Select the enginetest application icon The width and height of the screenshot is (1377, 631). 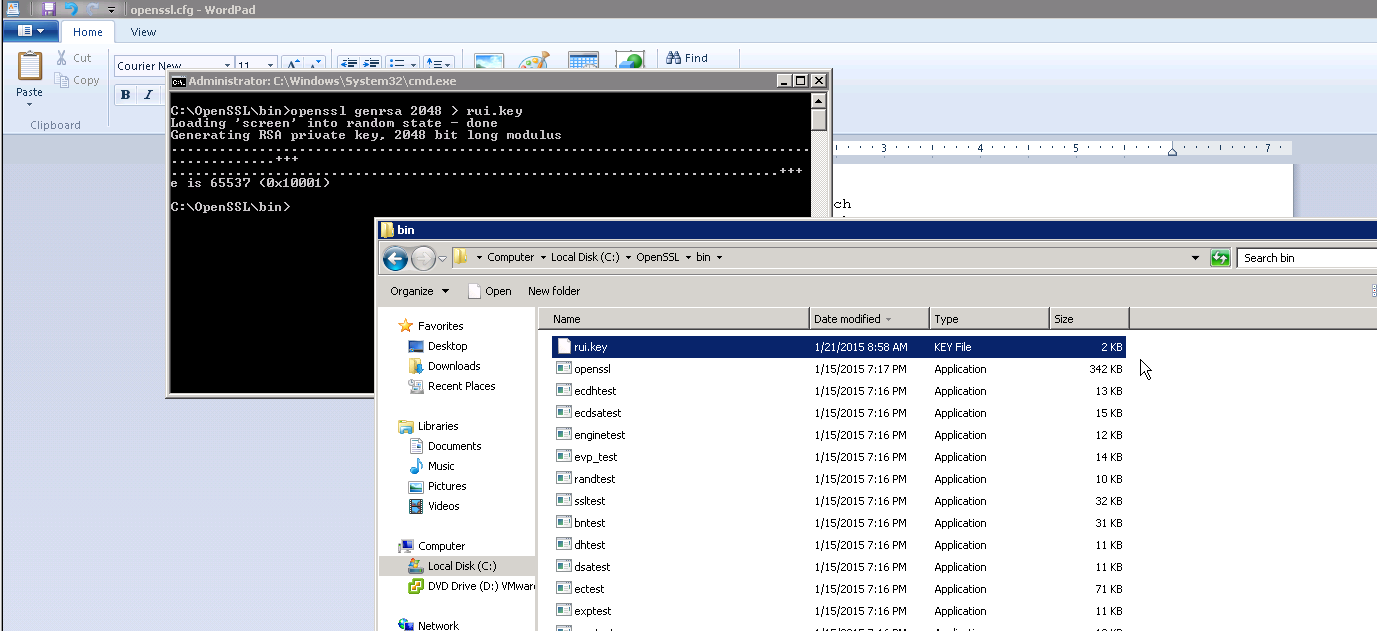(564, 435)
